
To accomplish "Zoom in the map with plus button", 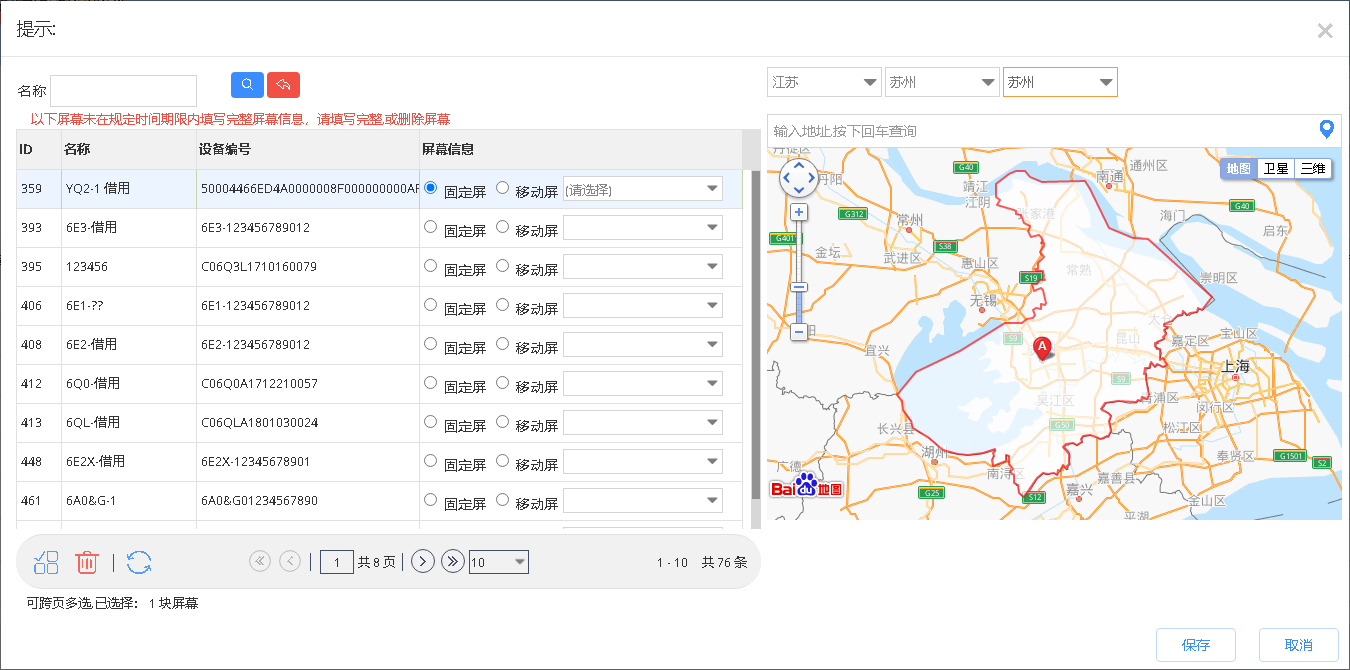I will click(x=799, y=212).
